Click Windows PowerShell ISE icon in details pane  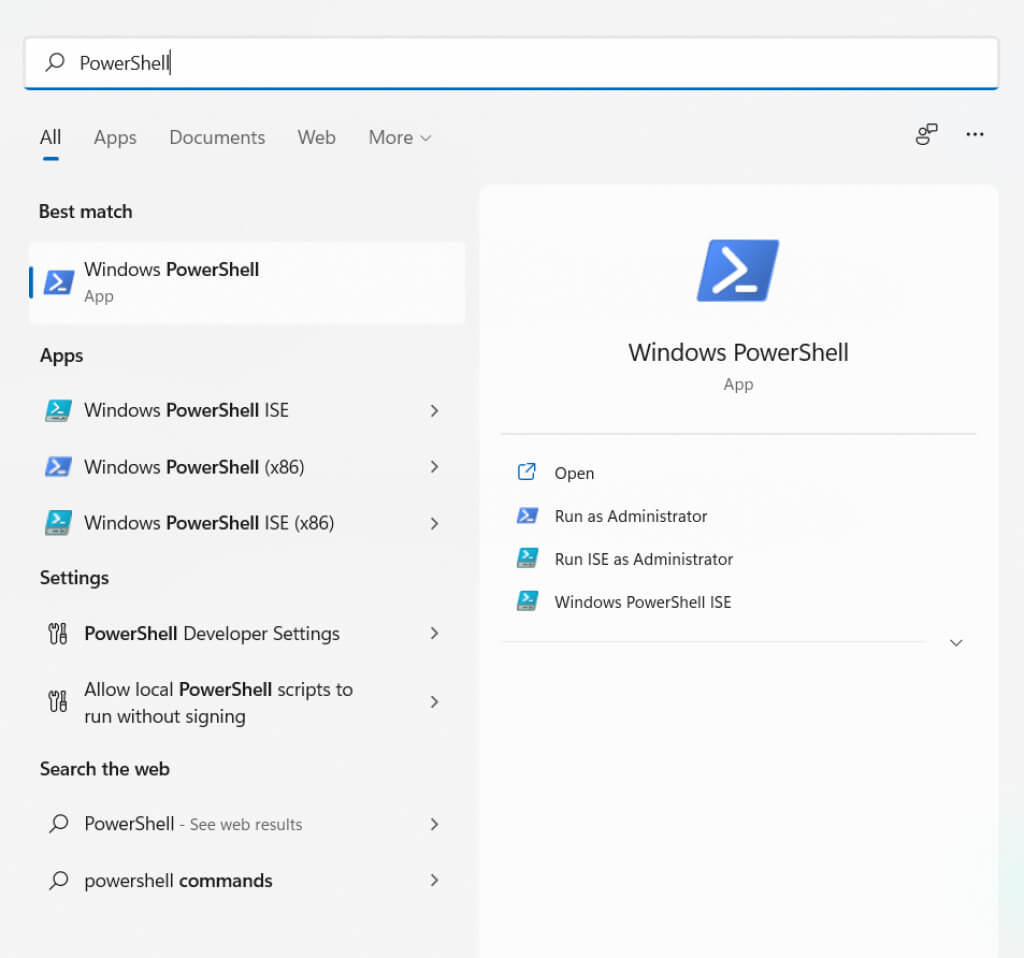(527, 601)
